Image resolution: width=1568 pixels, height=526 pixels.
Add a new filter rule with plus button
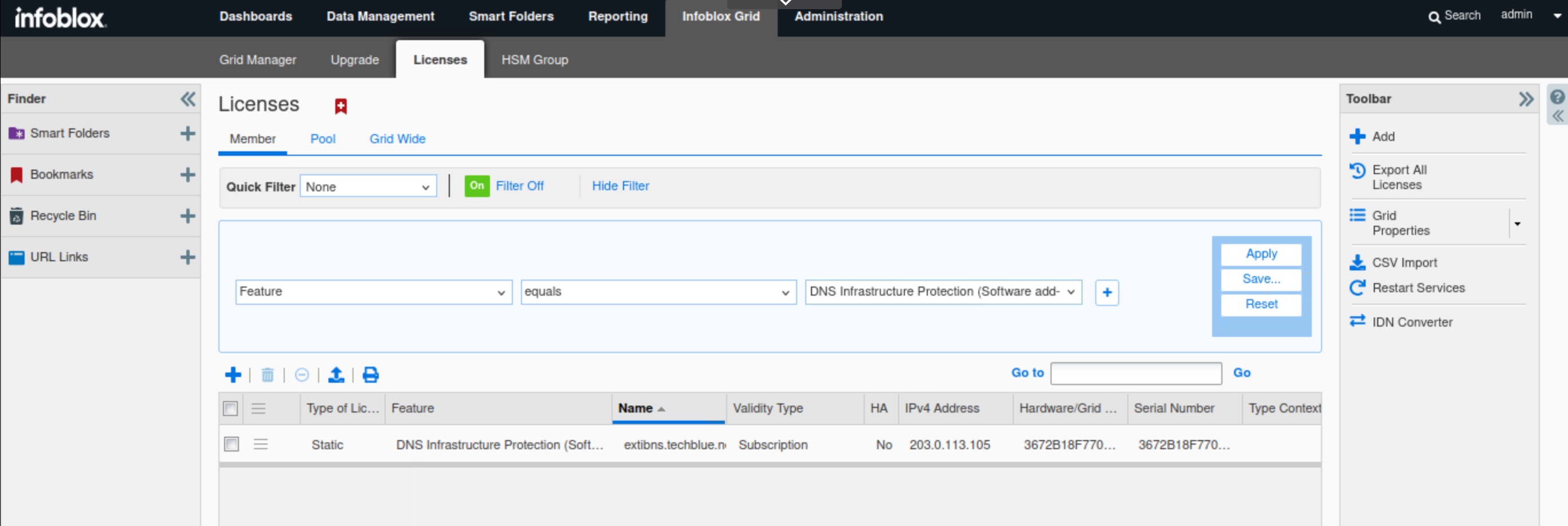click(x=1106, y=292)
